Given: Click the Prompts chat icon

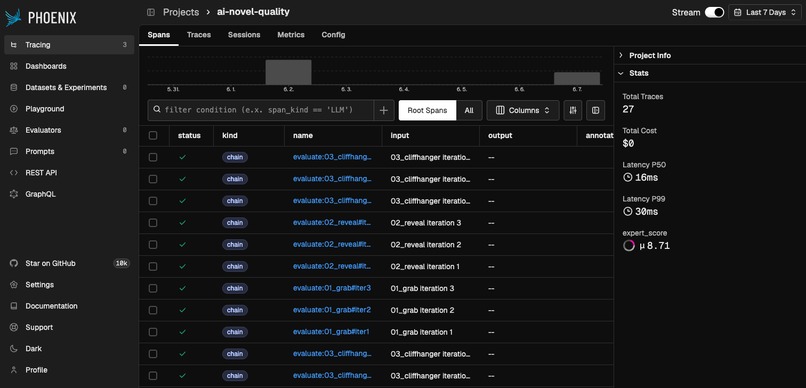Looking at the screenshot, I should pyautogui.click(x=14, y=152).
